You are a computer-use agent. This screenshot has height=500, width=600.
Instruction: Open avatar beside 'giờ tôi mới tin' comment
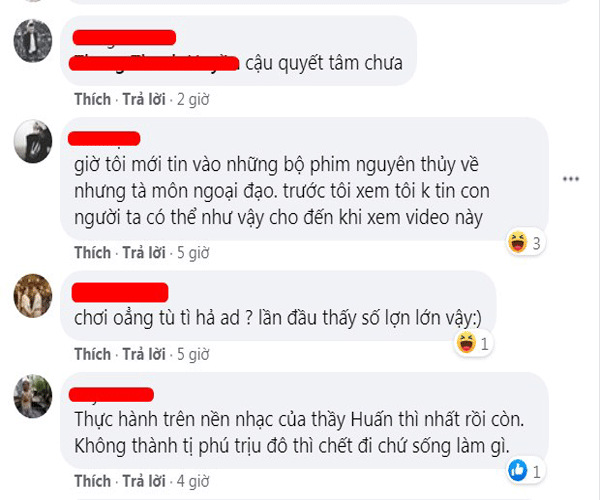pos(33,141)
